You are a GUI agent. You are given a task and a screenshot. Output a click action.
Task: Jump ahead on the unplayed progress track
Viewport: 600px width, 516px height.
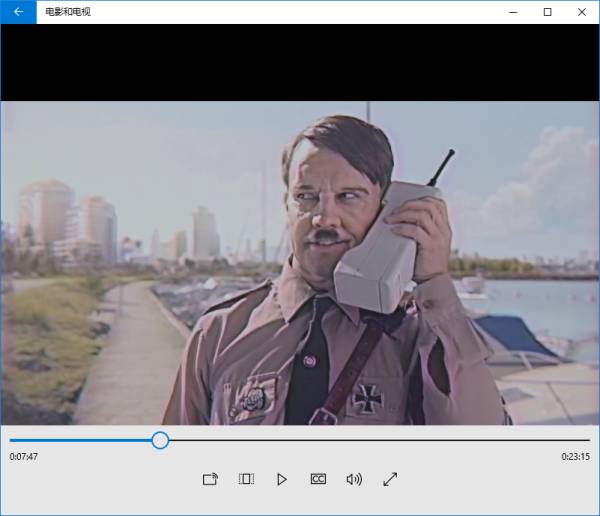point(379,440)
